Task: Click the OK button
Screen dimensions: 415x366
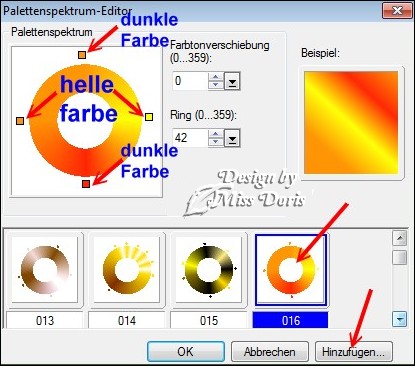Action: point(186,352)
